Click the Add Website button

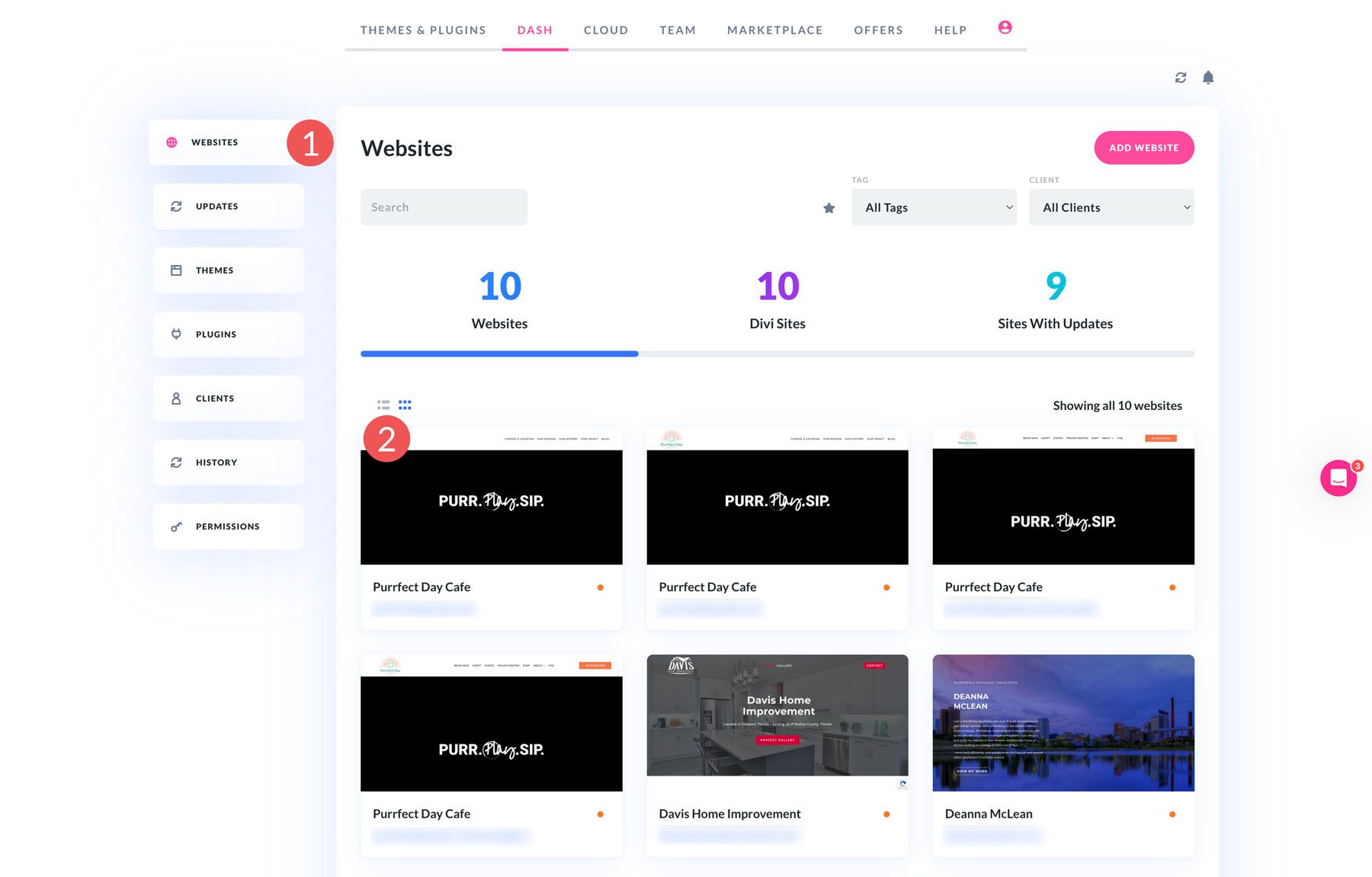click(1144, 147)
